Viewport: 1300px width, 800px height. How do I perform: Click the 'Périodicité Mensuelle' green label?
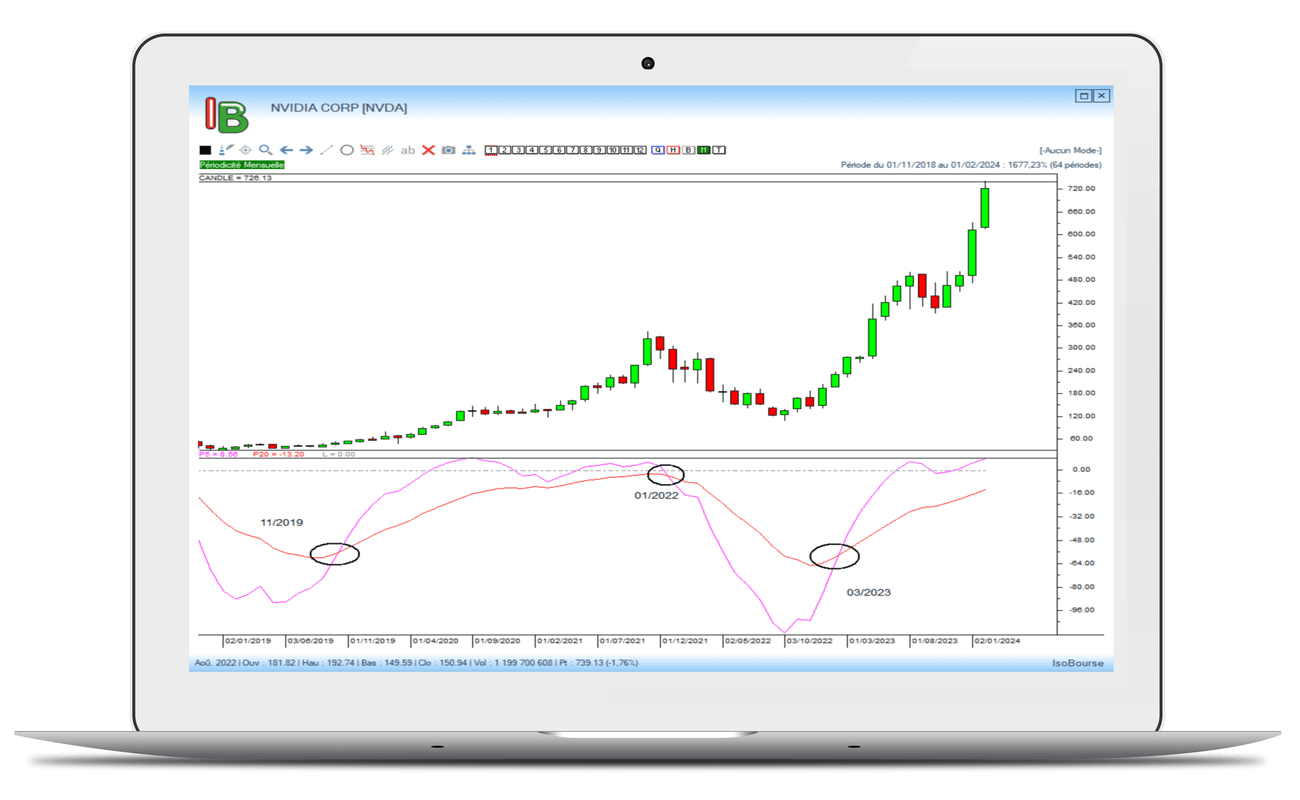click(x=242, y=165)
